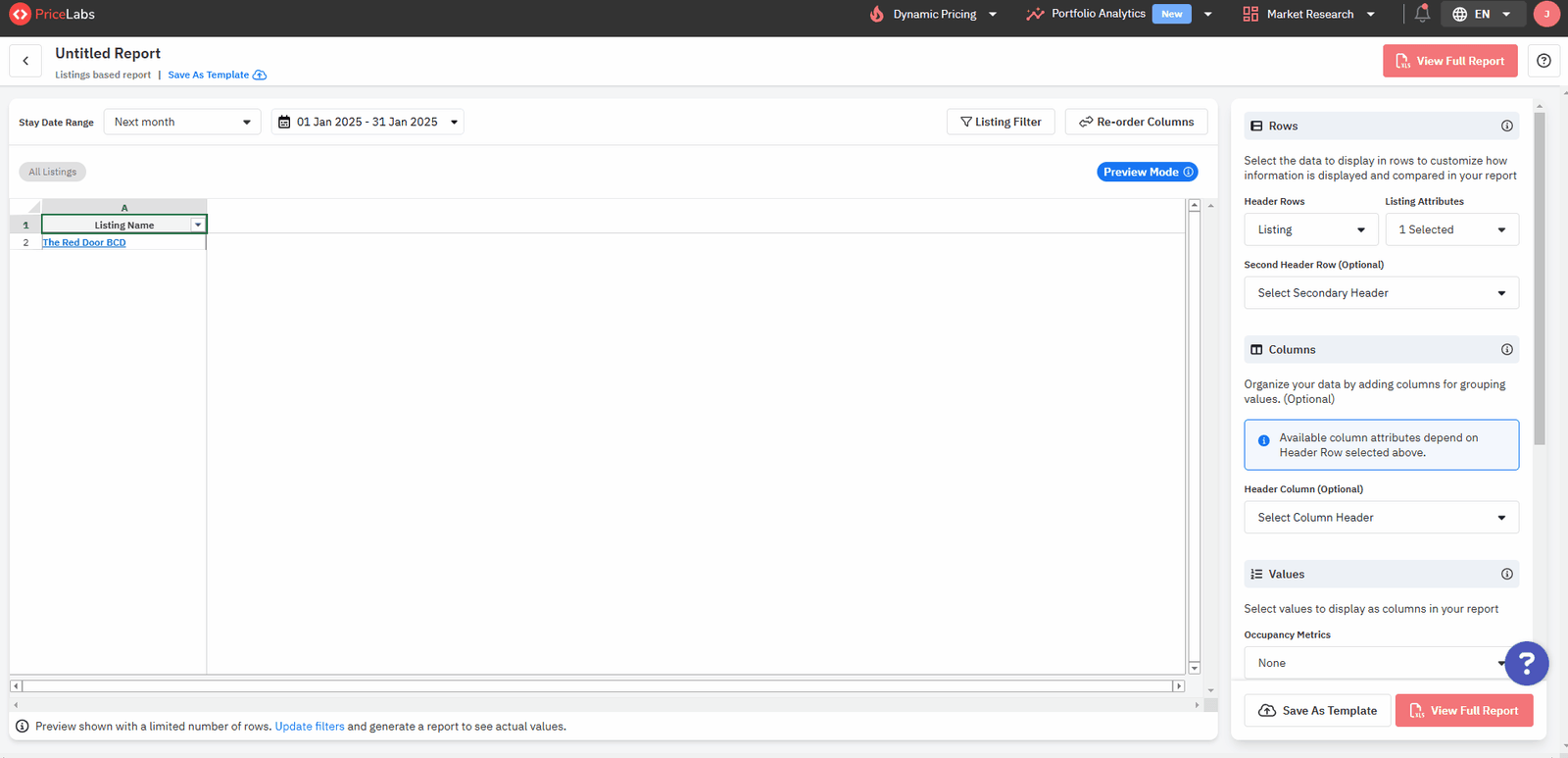Open notifications bell icon
Image resolution: width=1568 pixels, height=758 pixels.
coord(1422,14)
